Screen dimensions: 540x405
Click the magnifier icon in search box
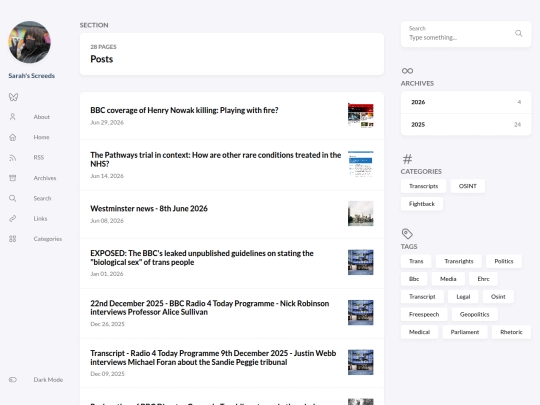519,33
